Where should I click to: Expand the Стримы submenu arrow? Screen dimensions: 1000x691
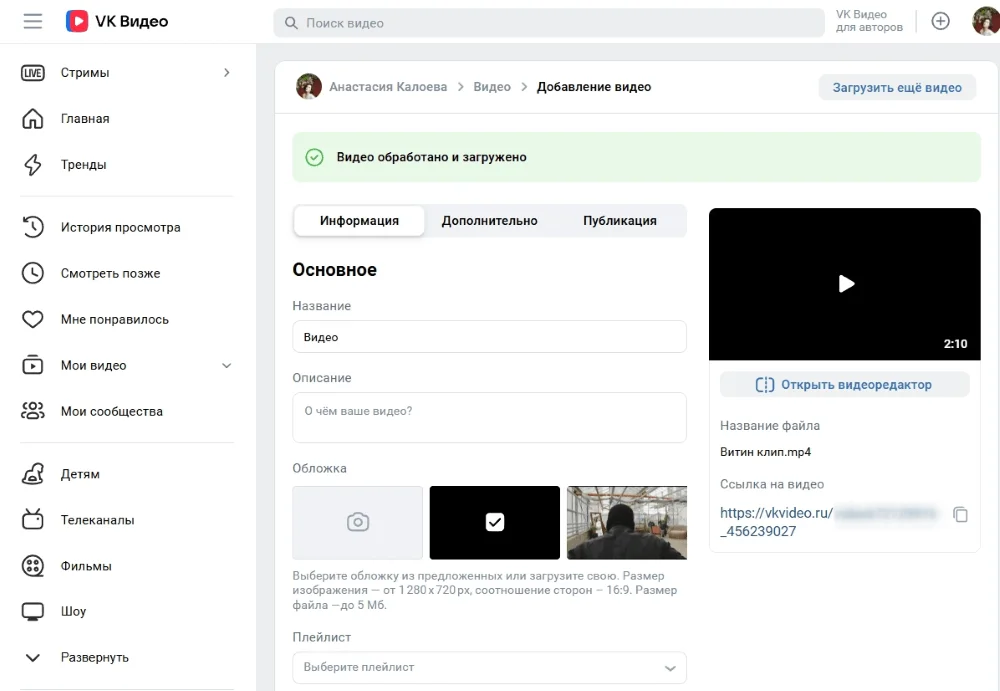pos(227,73)
